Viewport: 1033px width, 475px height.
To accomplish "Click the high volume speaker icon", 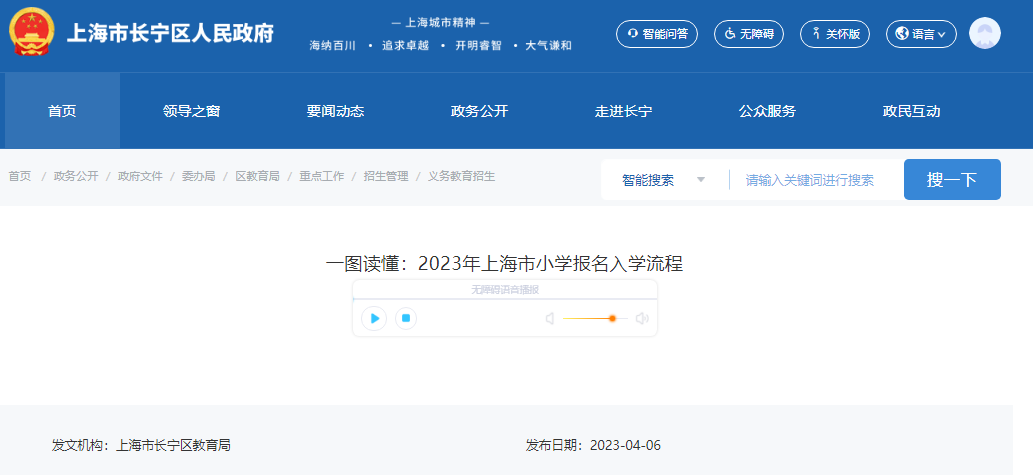I will 642,319.
